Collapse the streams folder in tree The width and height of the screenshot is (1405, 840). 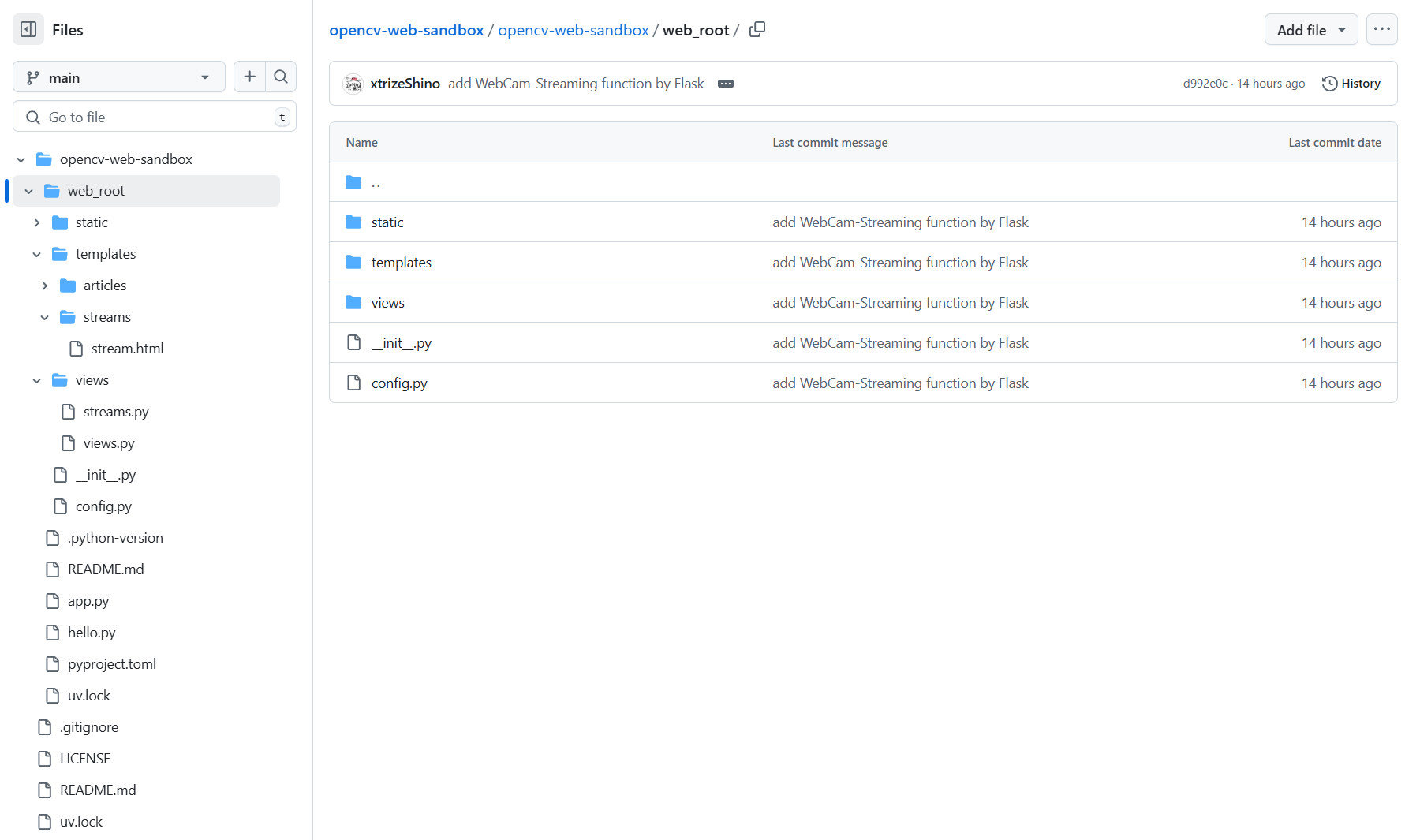[x=45, y=317]
